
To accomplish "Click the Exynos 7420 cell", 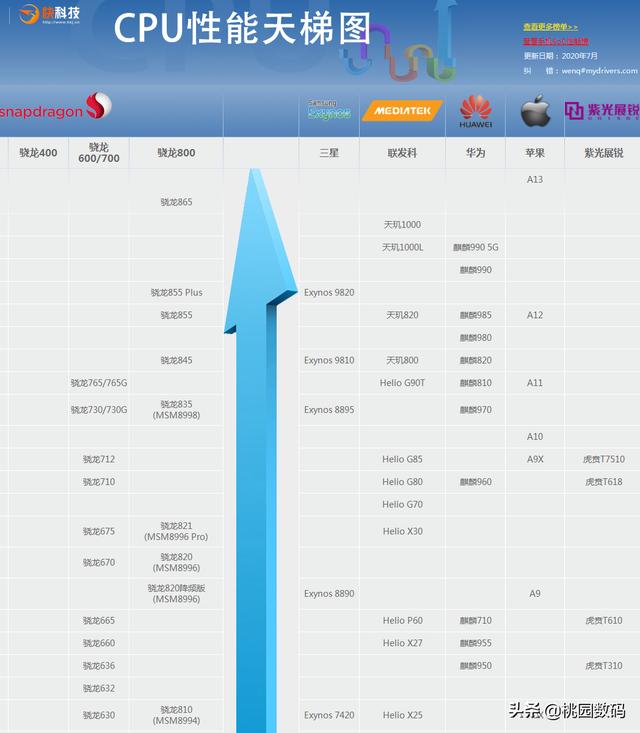I will tap(329, 715).
